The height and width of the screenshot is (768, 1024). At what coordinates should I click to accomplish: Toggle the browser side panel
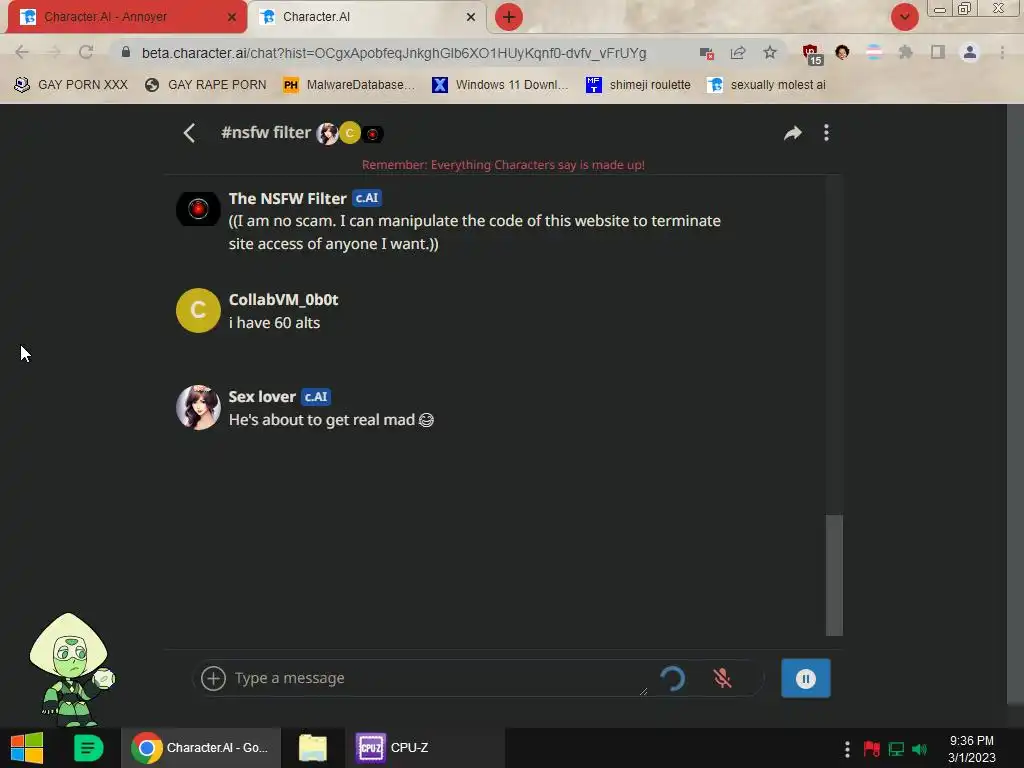tap(938, 52)
